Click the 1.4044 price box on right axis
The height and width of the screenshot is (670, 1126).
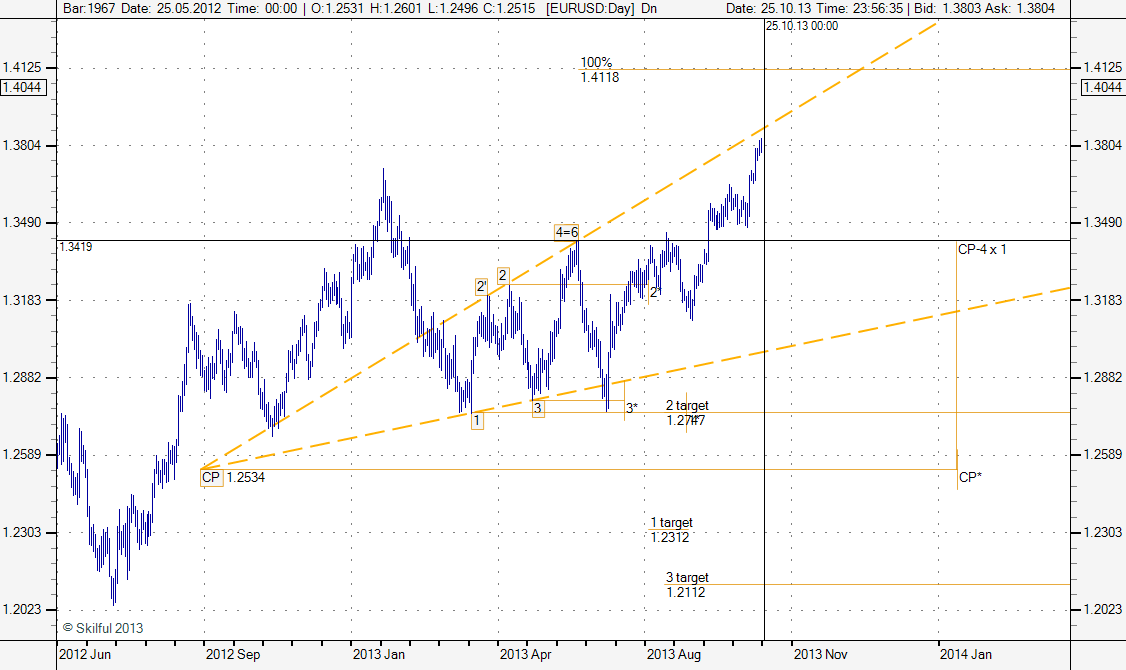coord(1100,88)
